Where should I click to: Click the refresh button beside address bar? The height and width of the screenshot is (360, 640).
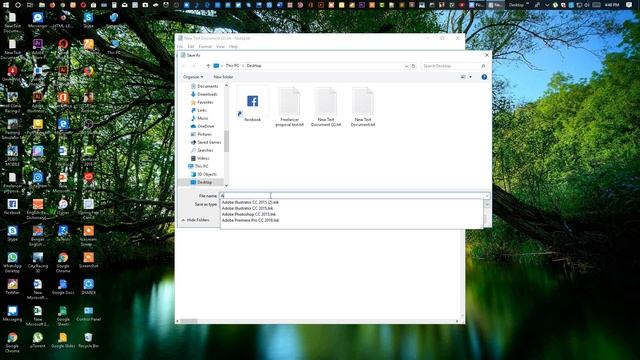coord(413,66)
